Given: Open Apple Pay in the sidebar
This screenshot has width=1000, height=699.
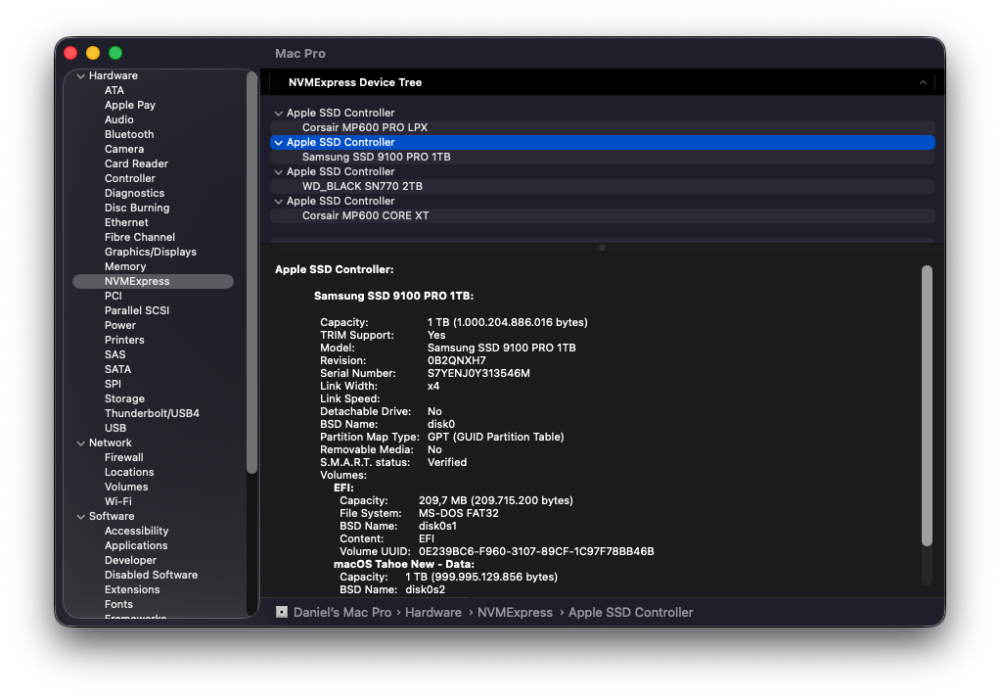Looking at the screenshot, I should tap(130, 105).
